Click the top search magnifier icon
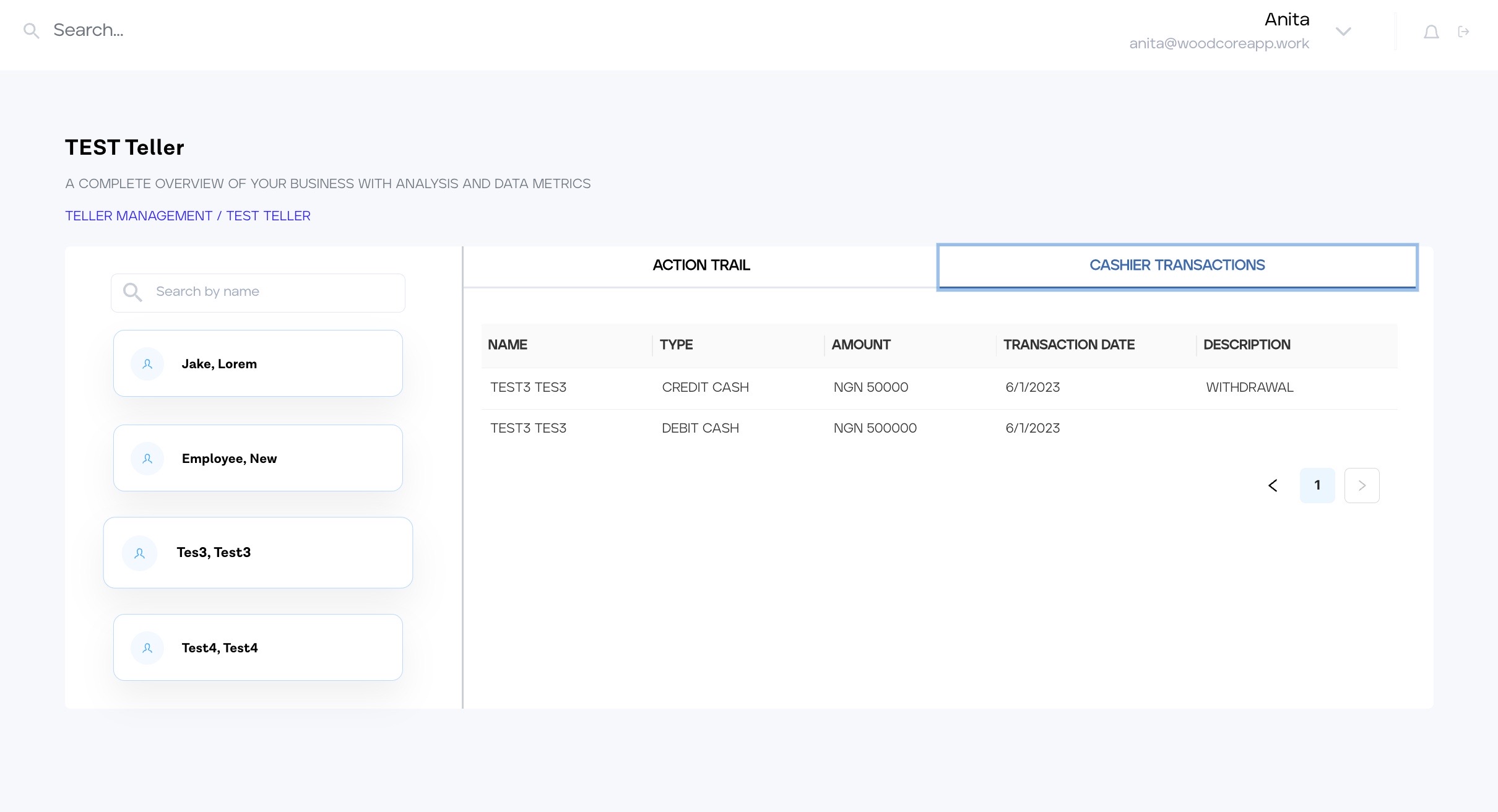This screenshot has width=1498, height=812. [31, 30]
